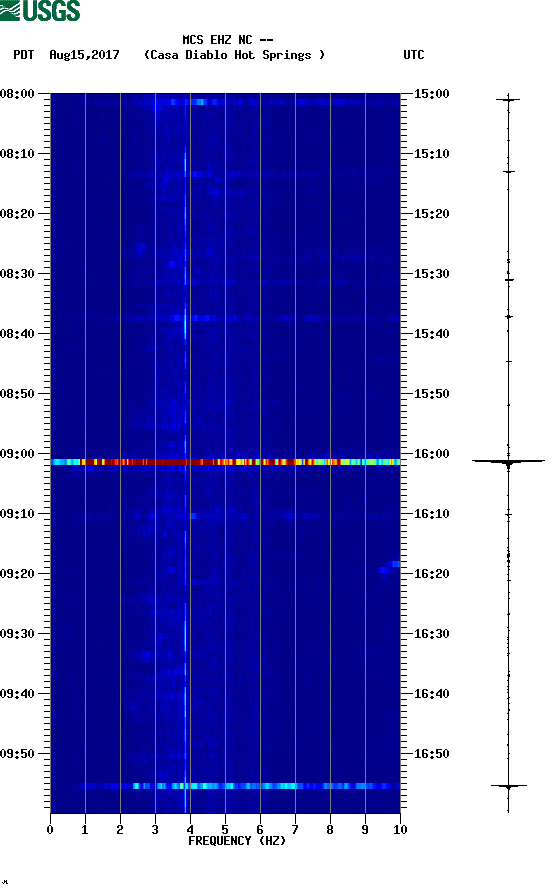The image size is (552, 893).
Task: Click the 'PDT' timezone label
Action: click(x=23, y=55)
